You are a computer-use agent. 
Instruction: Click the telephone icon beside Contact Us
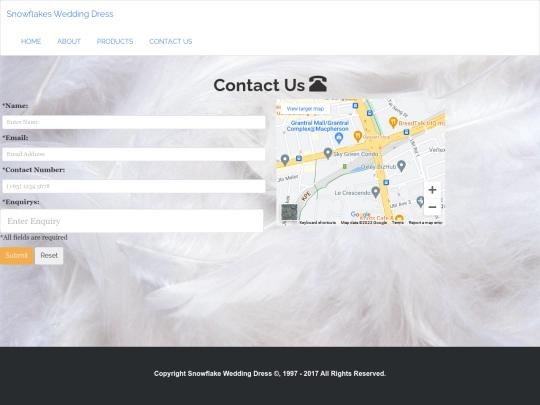(318, 84)
